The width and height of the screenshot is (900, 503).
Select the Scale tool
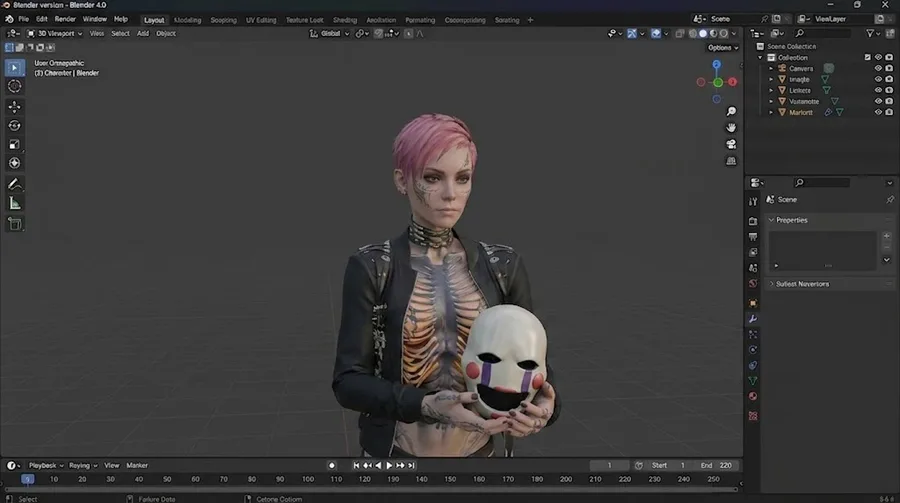point(14,144)
